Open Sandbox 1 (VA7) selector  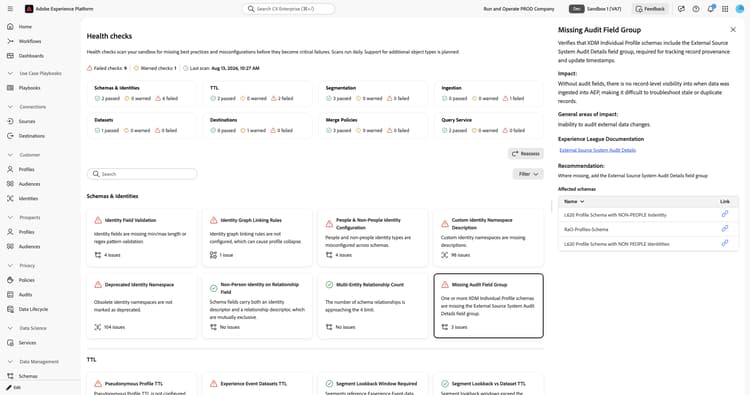click(596, 9)
